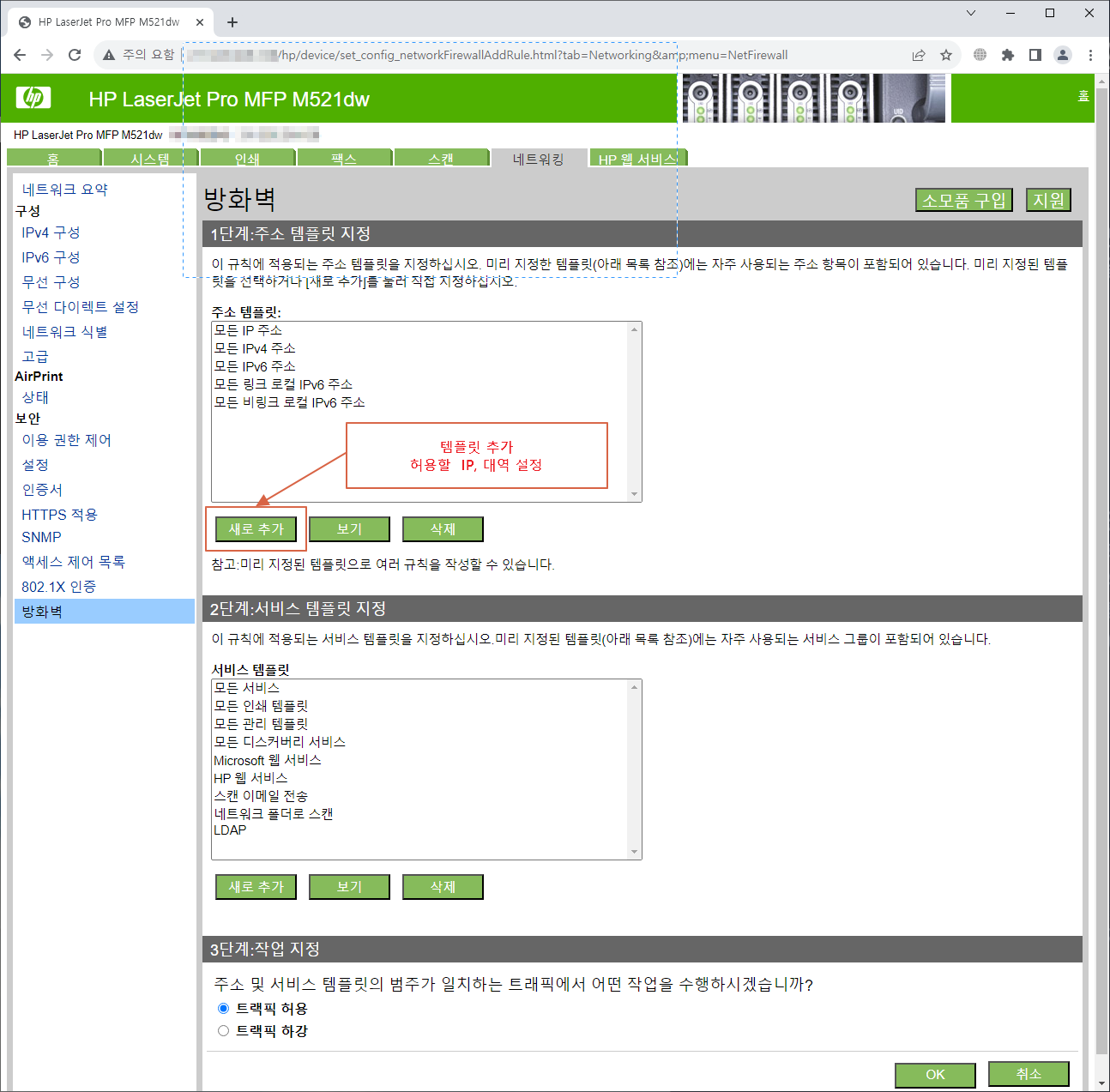Open 802.1X 인증 sidebar link
The height and width of the screenshot is (1092, 1110).
pos(59,587)
